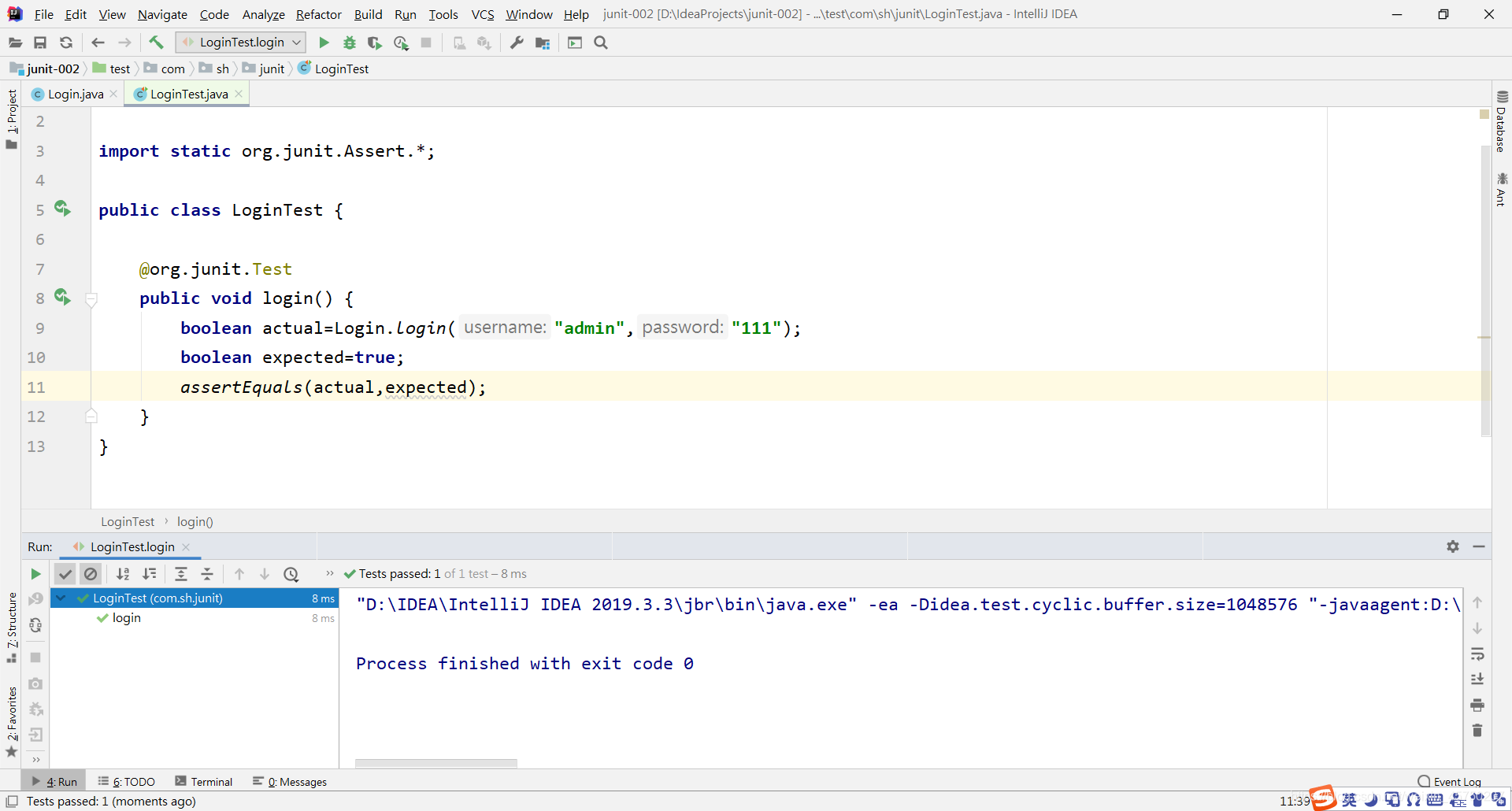The image size is (1512, 811).
Task: Click the console horizontal scrollbar thumb
Action: pos(436,763)
